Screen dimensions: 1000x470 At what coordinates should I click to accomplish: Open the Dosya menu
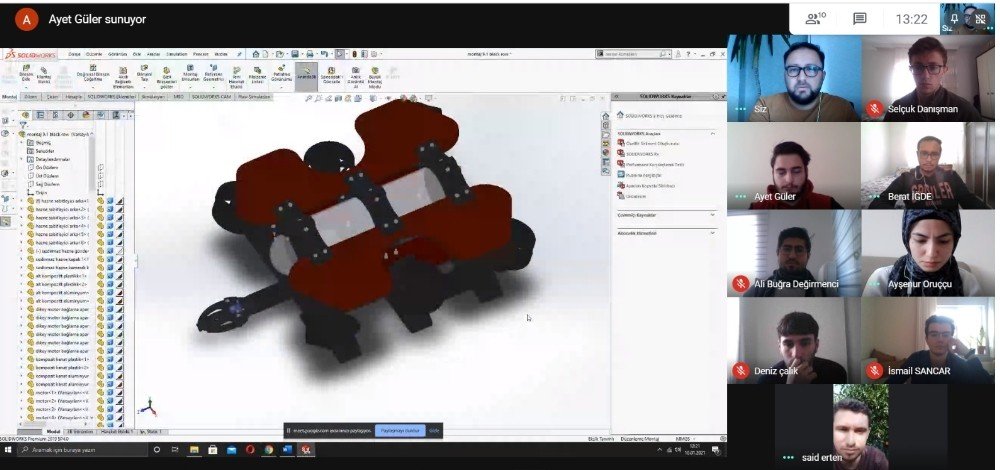point(75,54)
